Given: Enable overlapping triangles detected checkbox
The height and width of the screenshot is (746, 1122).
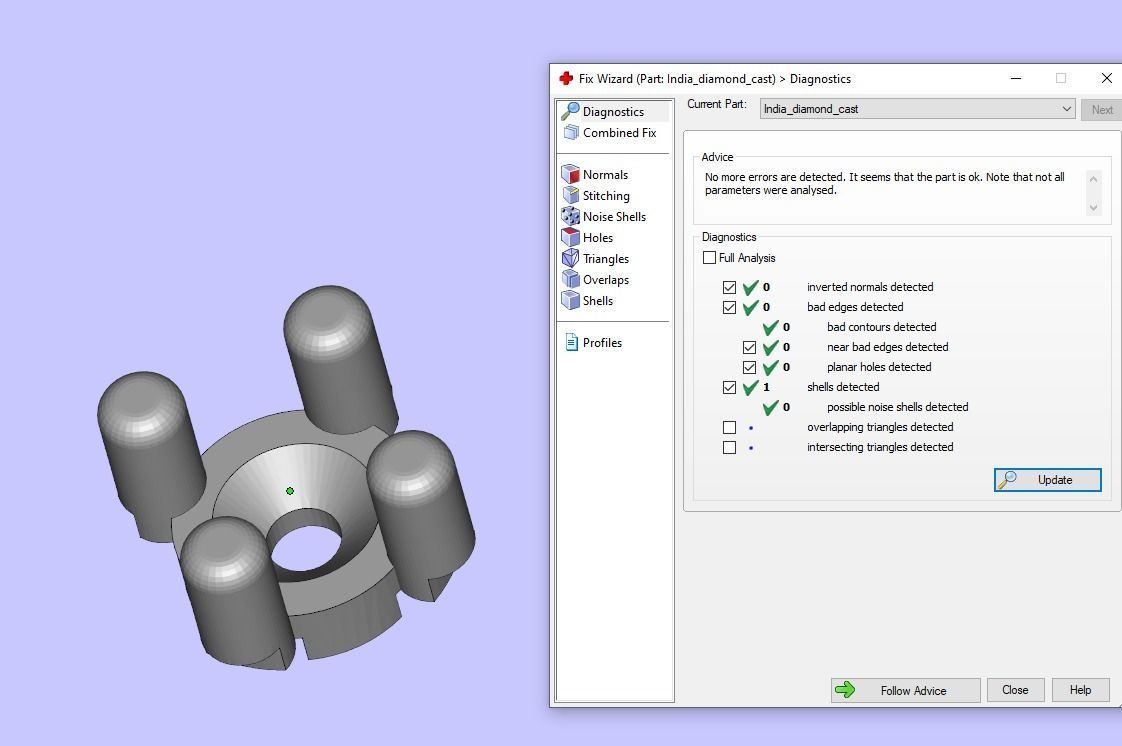Looking at the screenshot, I should [729, 428].
